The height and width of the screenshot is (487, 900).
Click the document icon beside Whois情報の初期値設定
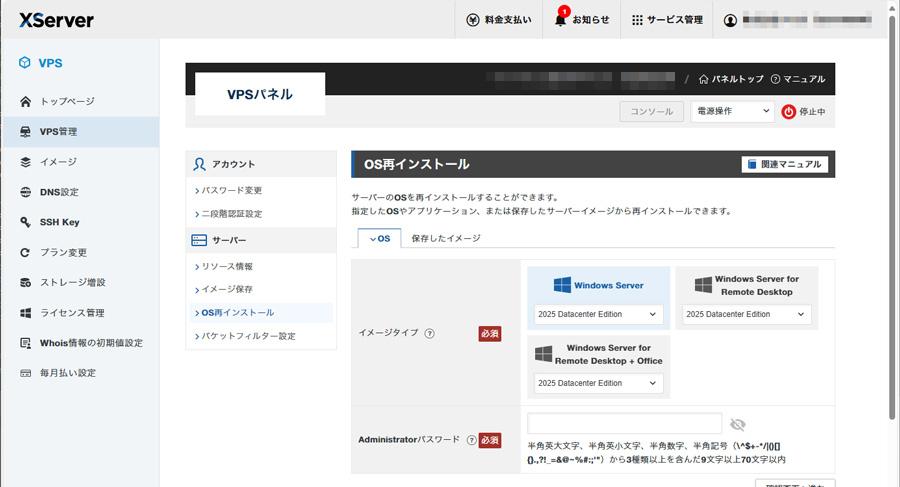(x=25, y=343)
